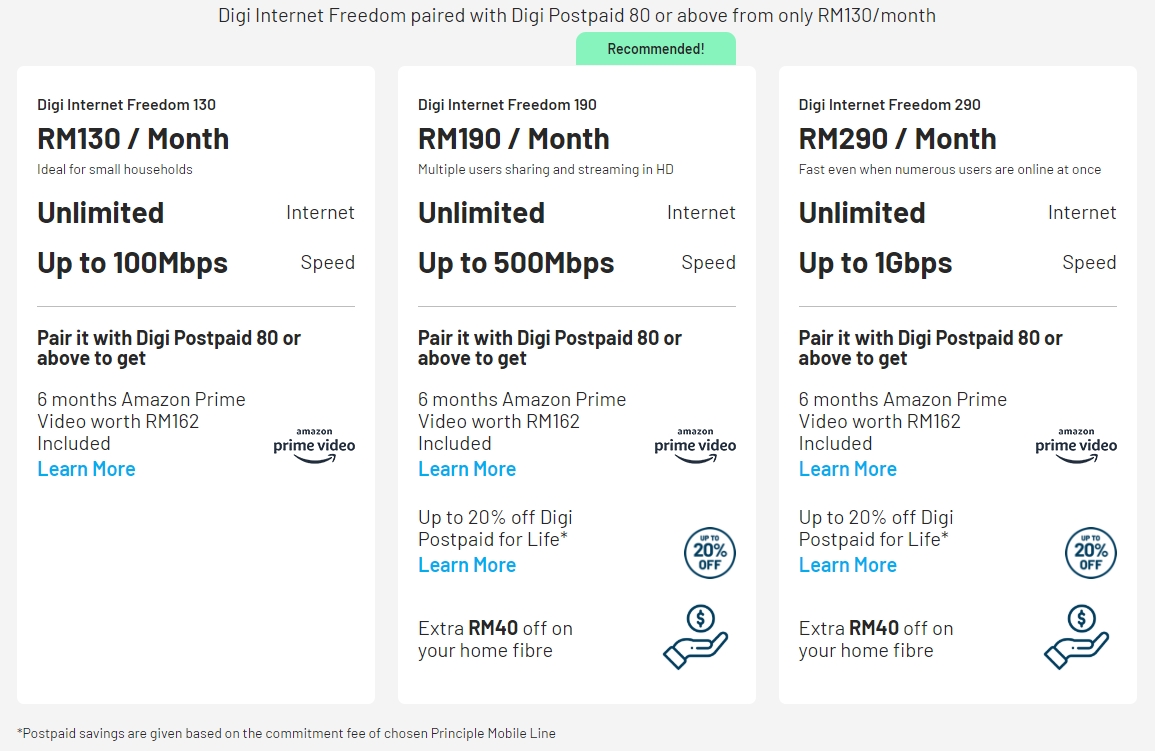Open Learn More for Prime Video in Freedom 290

click(x=848, y=469)
